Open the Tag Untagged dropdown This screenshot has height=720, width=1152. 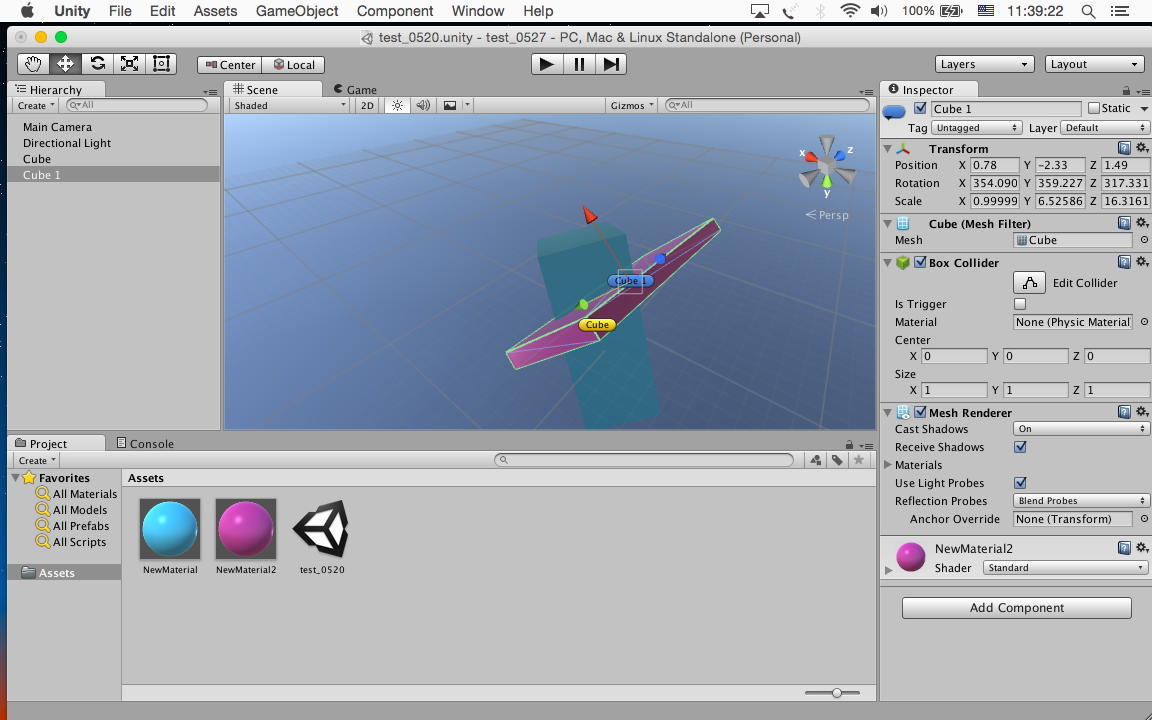point(976,128)
